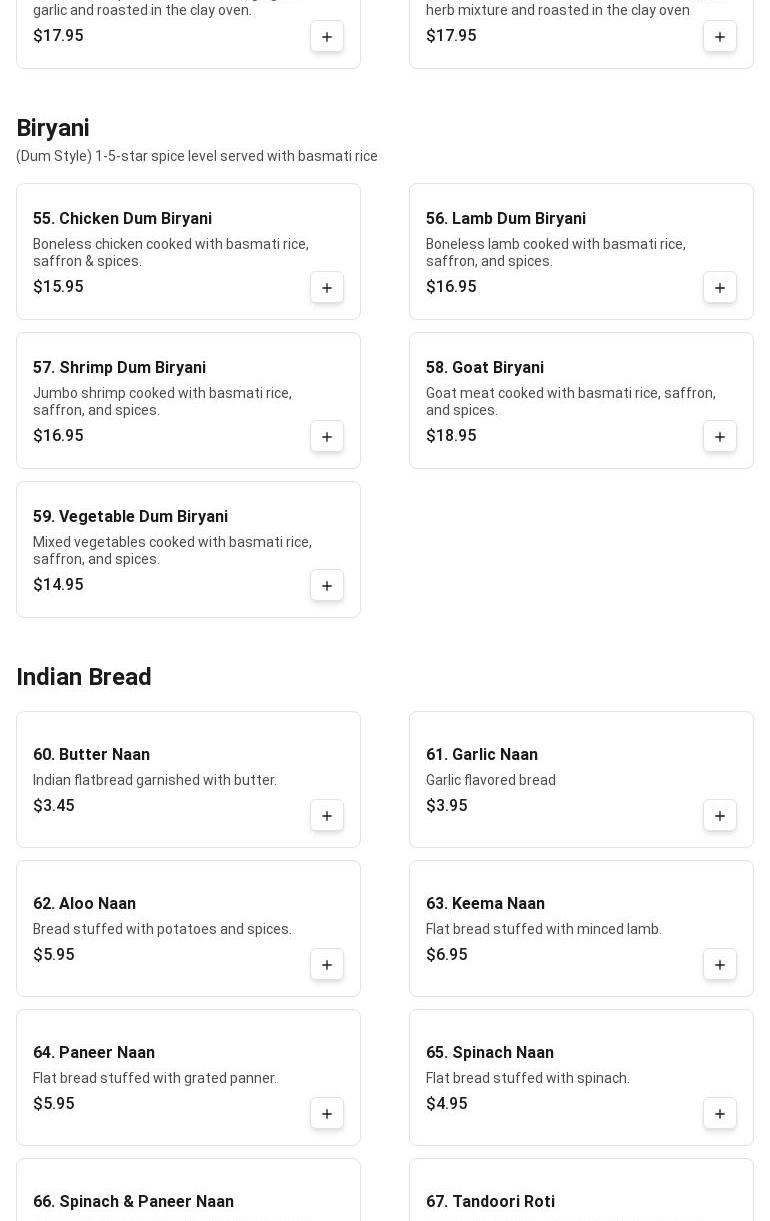Open 63. Keema Naan item details
770x1221 pixels.
click(x=485, y=904)
